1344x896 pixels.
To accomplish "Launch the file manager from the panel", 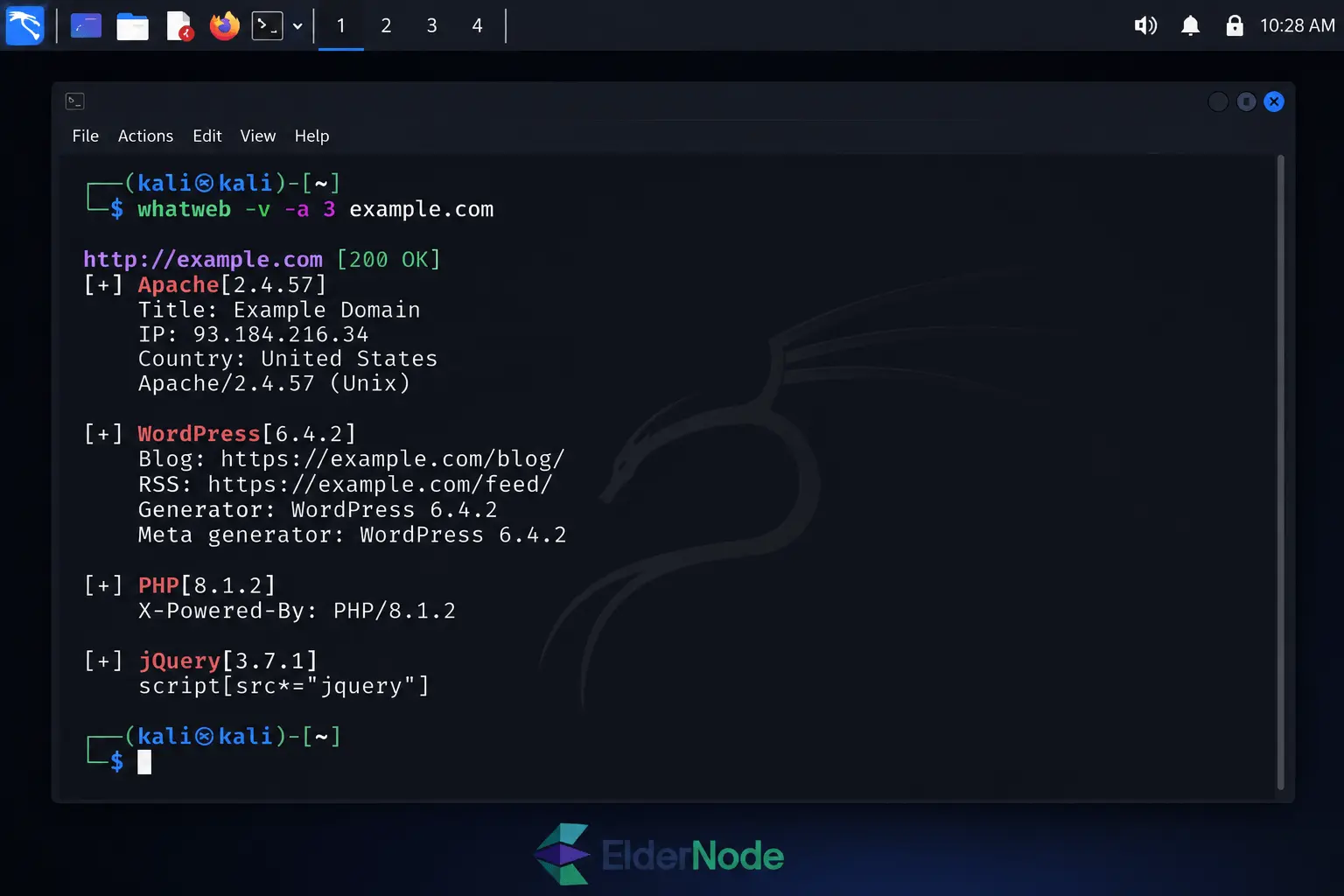I will (132, 26).
